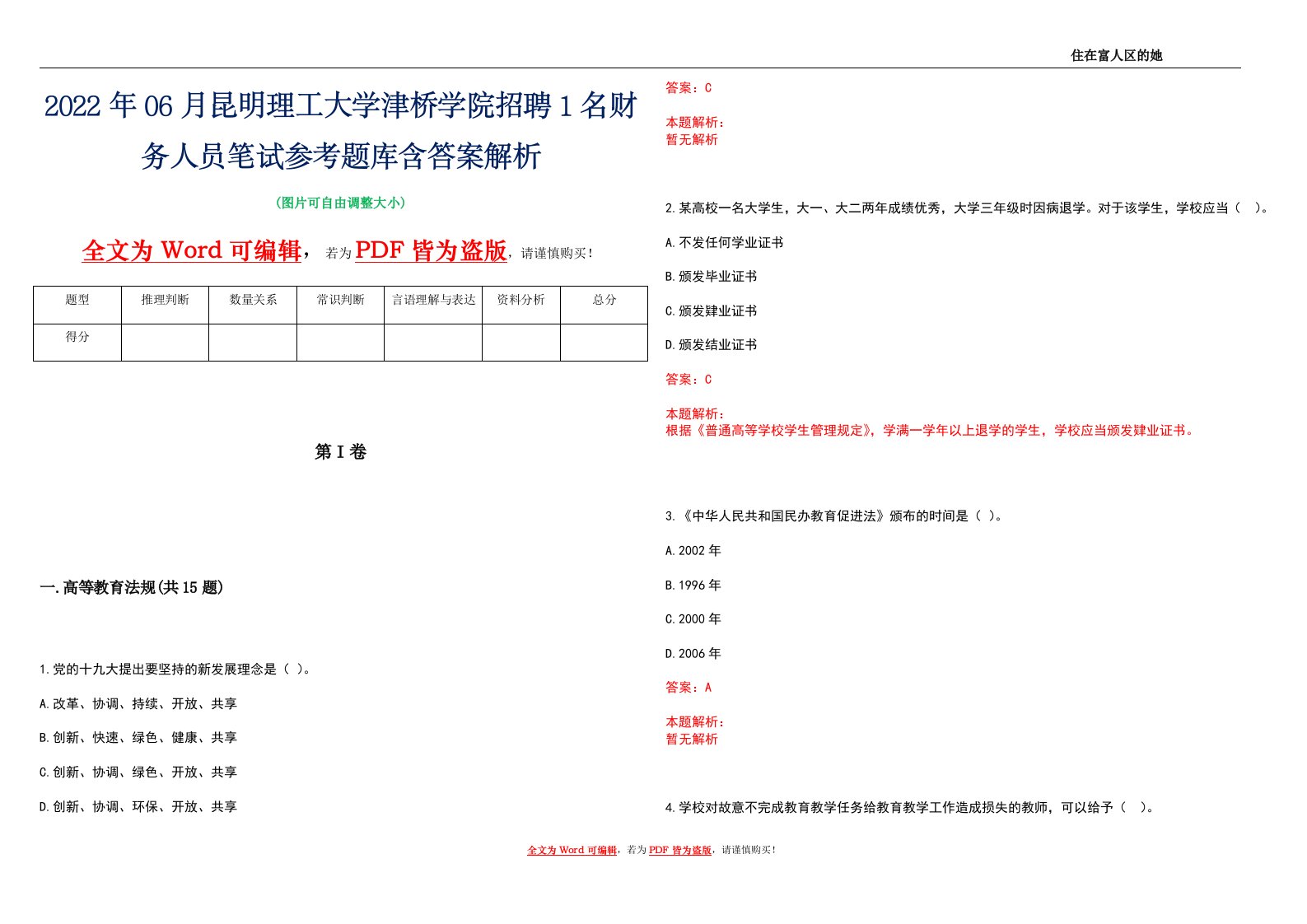Image resolution: width=1307 pixels, height=924 pixels.
Task: Select the table cell 推理判断
Action: tap(165, 305)
